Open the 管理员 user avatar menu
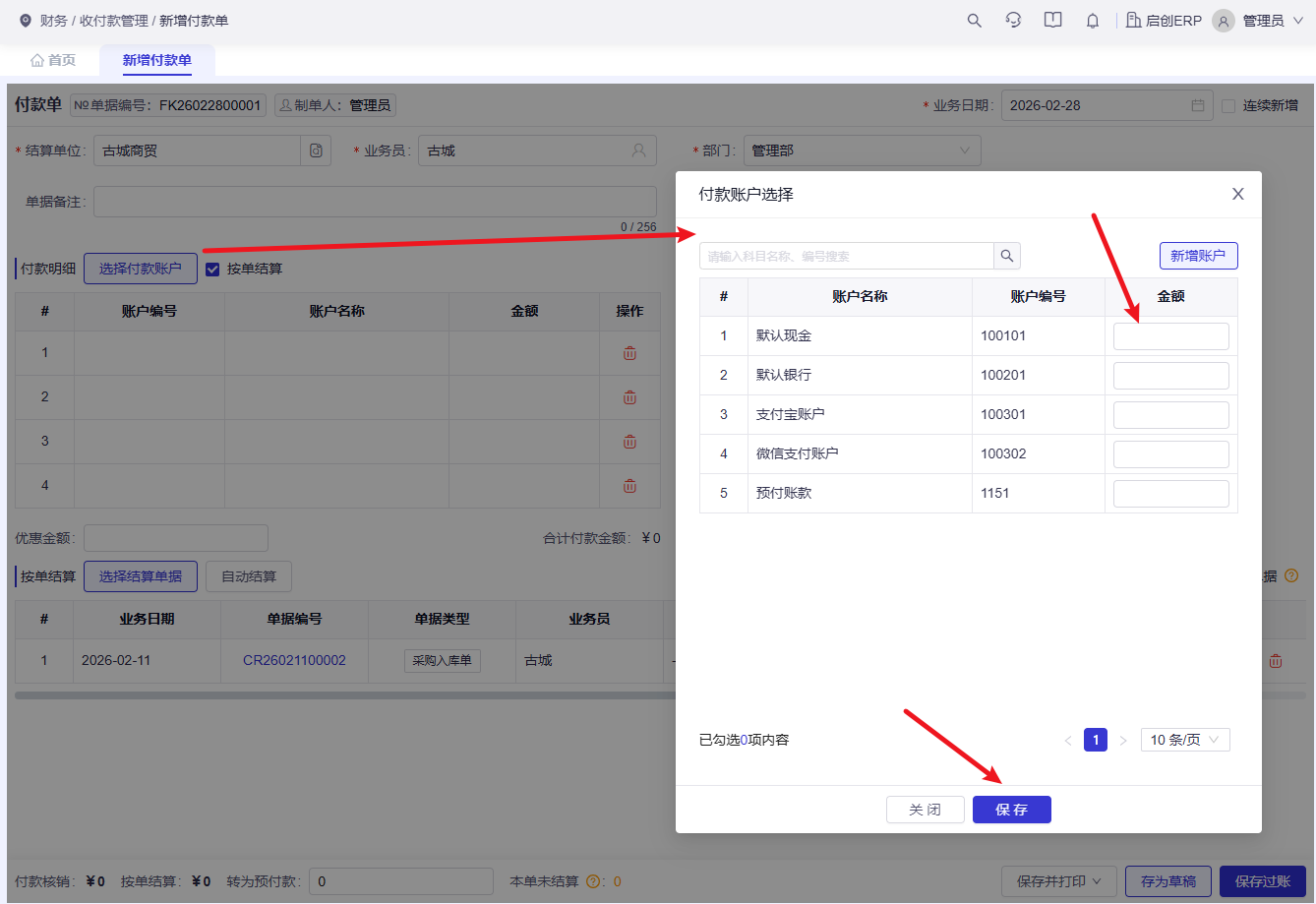Image resolution: width=1316 pixels, height=904 pixels. pyautogui.click(x=1224, y=21)
